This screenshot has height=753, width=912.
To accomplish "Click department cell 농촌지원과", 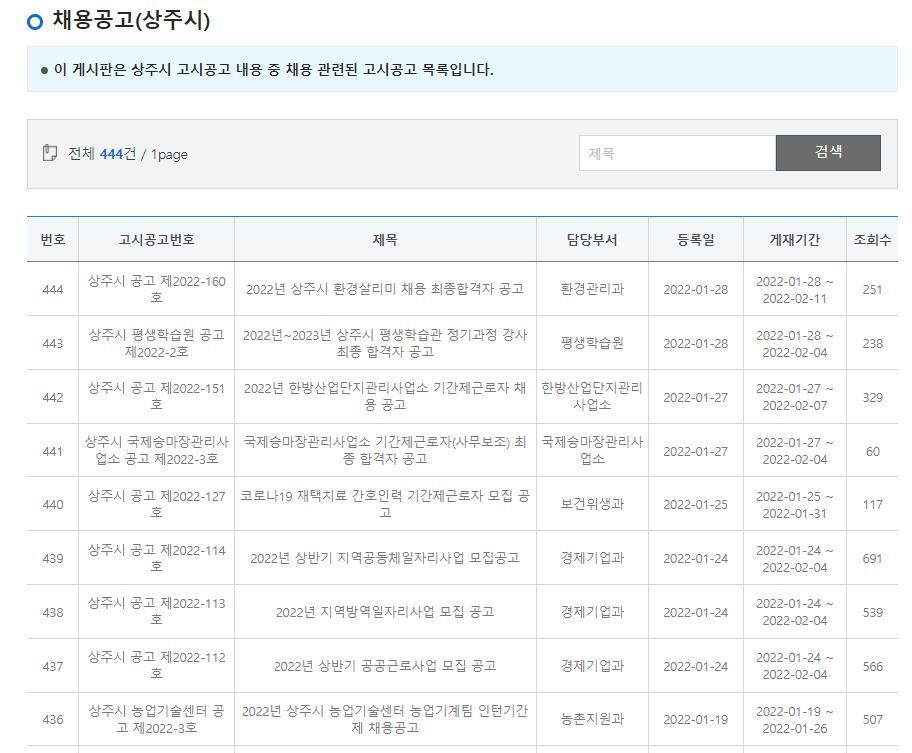I will pos(592,719).
